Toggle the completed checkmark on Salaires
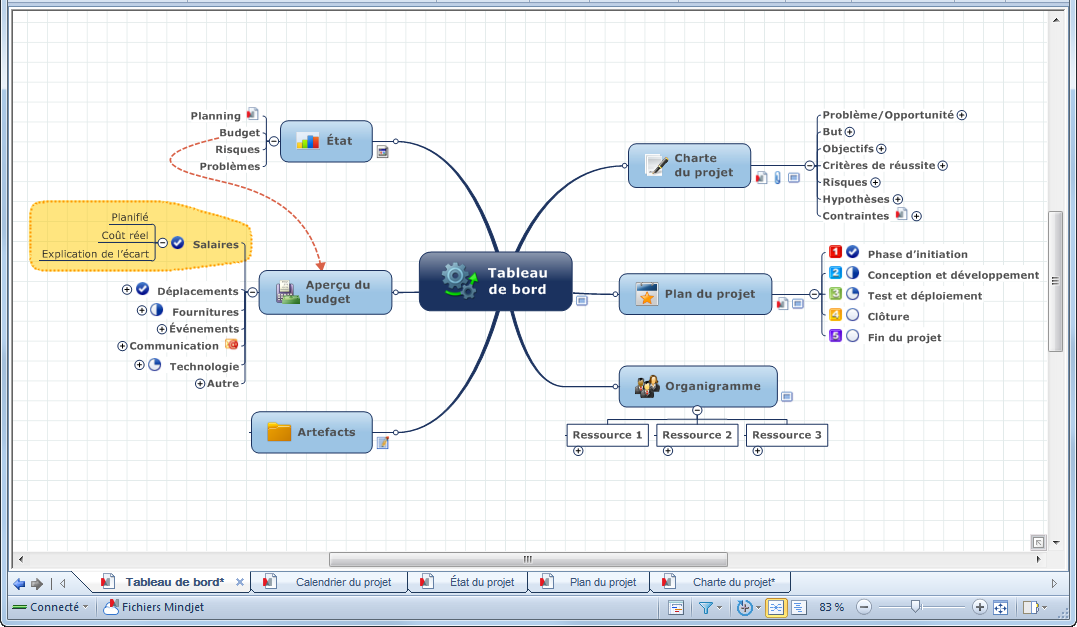Viewport: 1077px width, 627px height. (177, 243)
